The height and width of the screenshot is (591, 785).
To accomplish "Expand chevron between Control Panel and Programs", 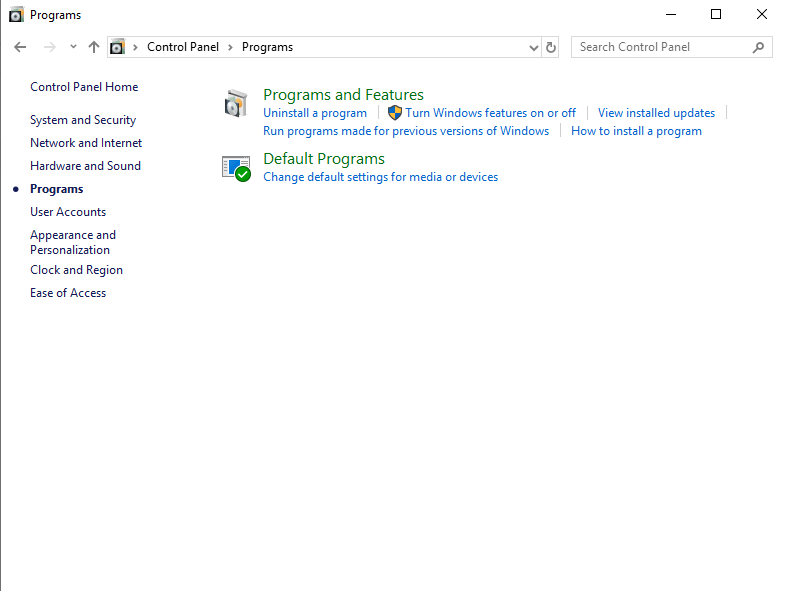I will click(x=230, y=47).
